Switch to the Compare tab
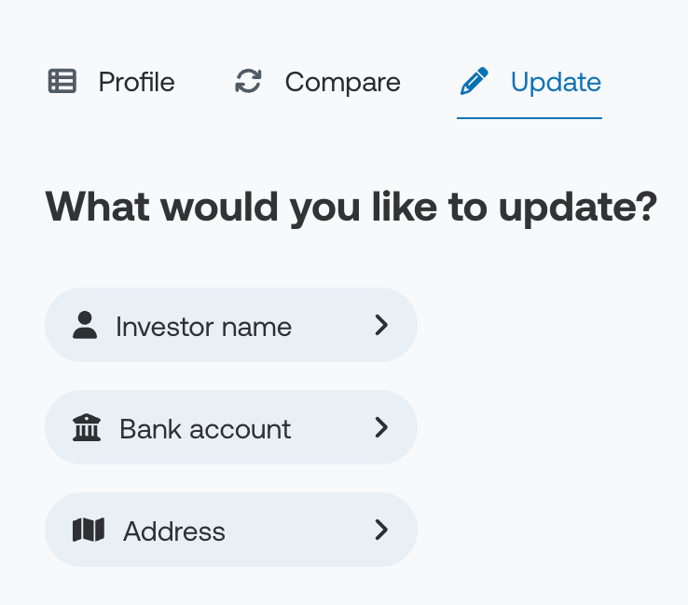Viewport: 688px width, 605px height. pos(318,82)
